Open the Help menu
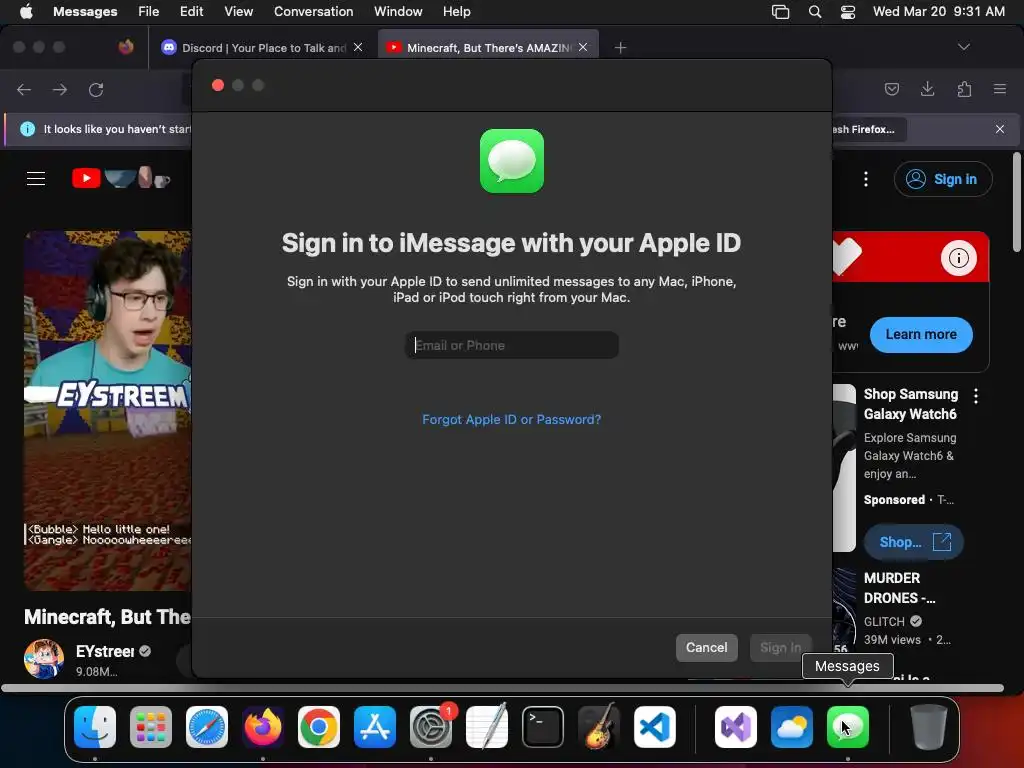 point(456,11)
